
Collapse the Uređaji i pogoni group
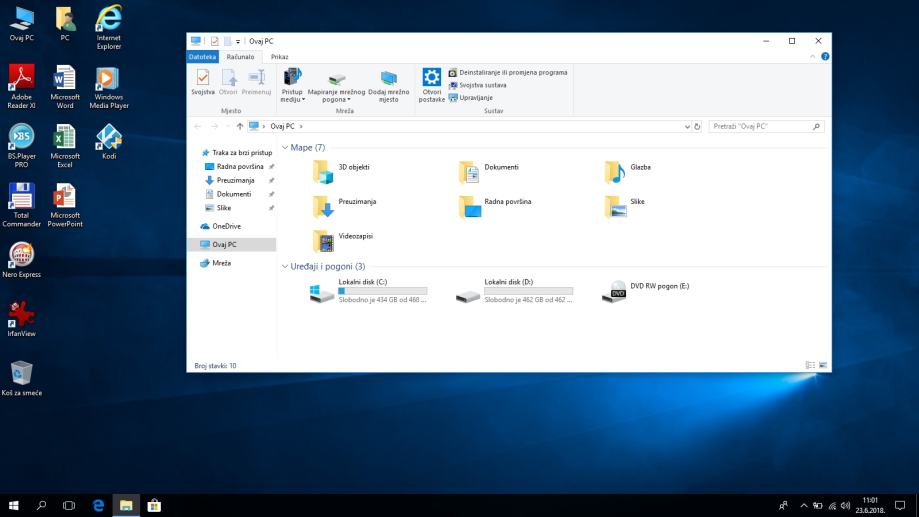[285, 267]
